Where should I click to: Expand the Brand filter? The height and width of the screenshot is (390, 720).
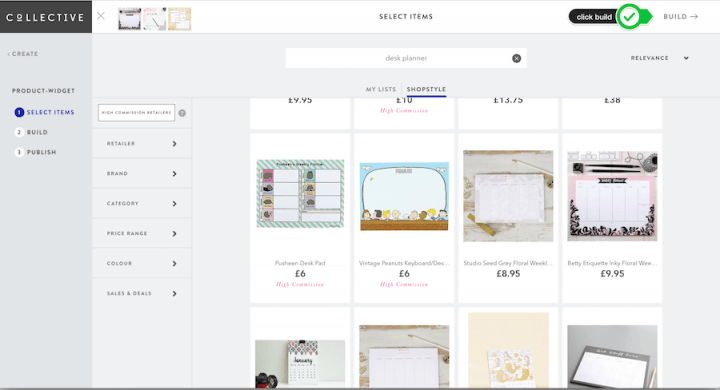click(x=142, y=174)
